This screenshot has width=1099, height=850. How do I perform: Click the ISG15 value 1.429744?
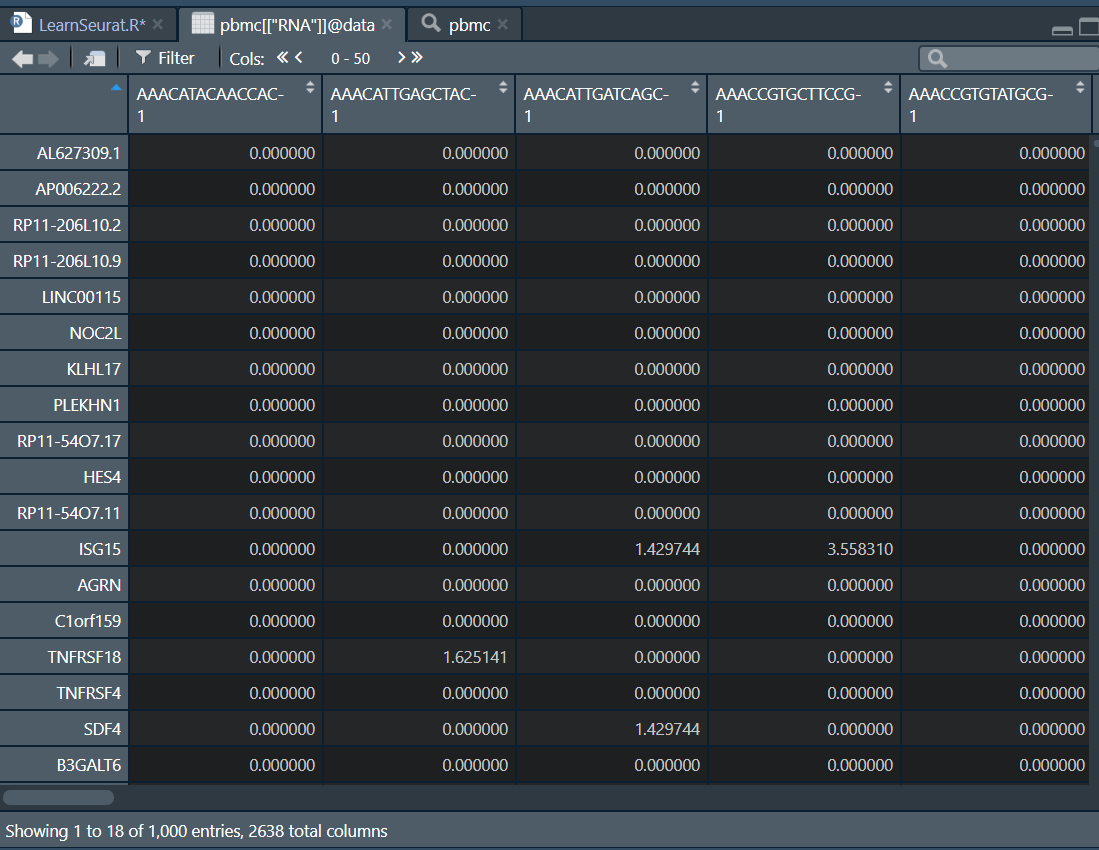(667, 549)
